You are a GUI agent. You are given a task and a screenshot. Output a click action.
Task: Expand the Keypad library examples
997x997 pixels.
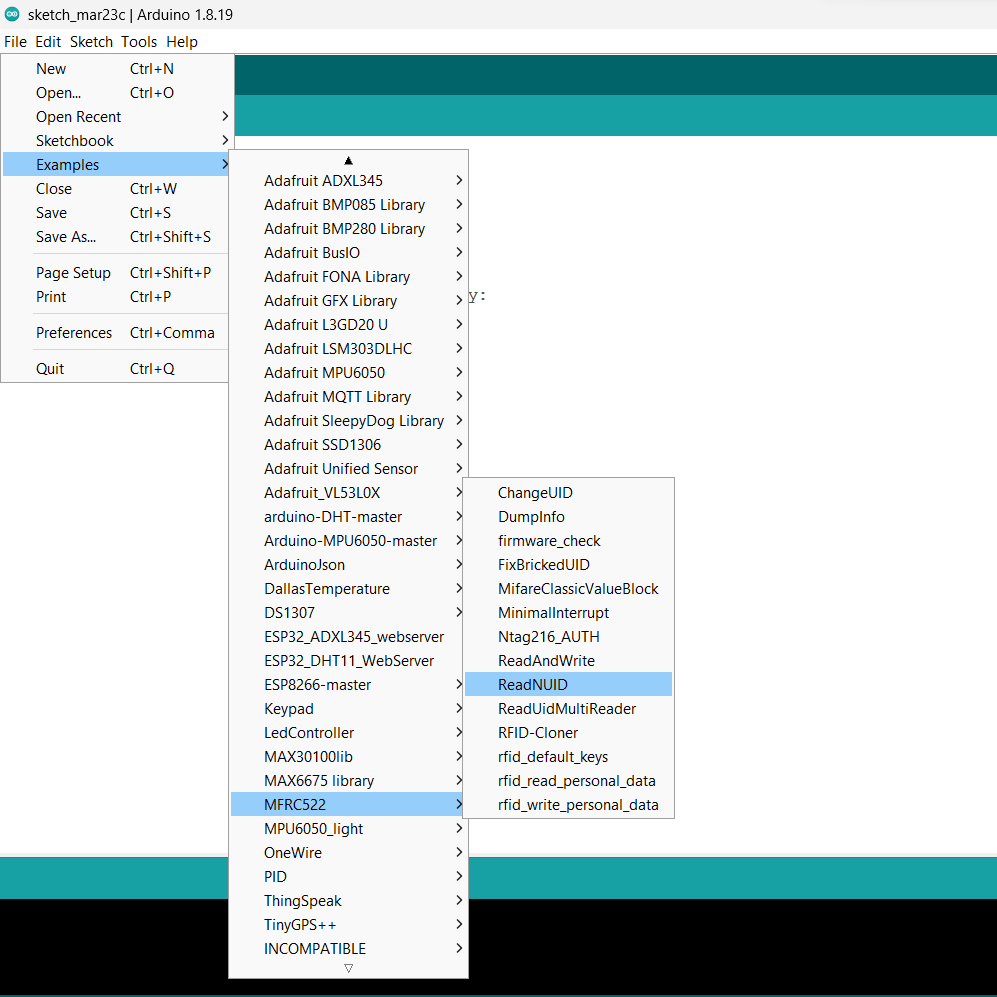pos(458,708)
